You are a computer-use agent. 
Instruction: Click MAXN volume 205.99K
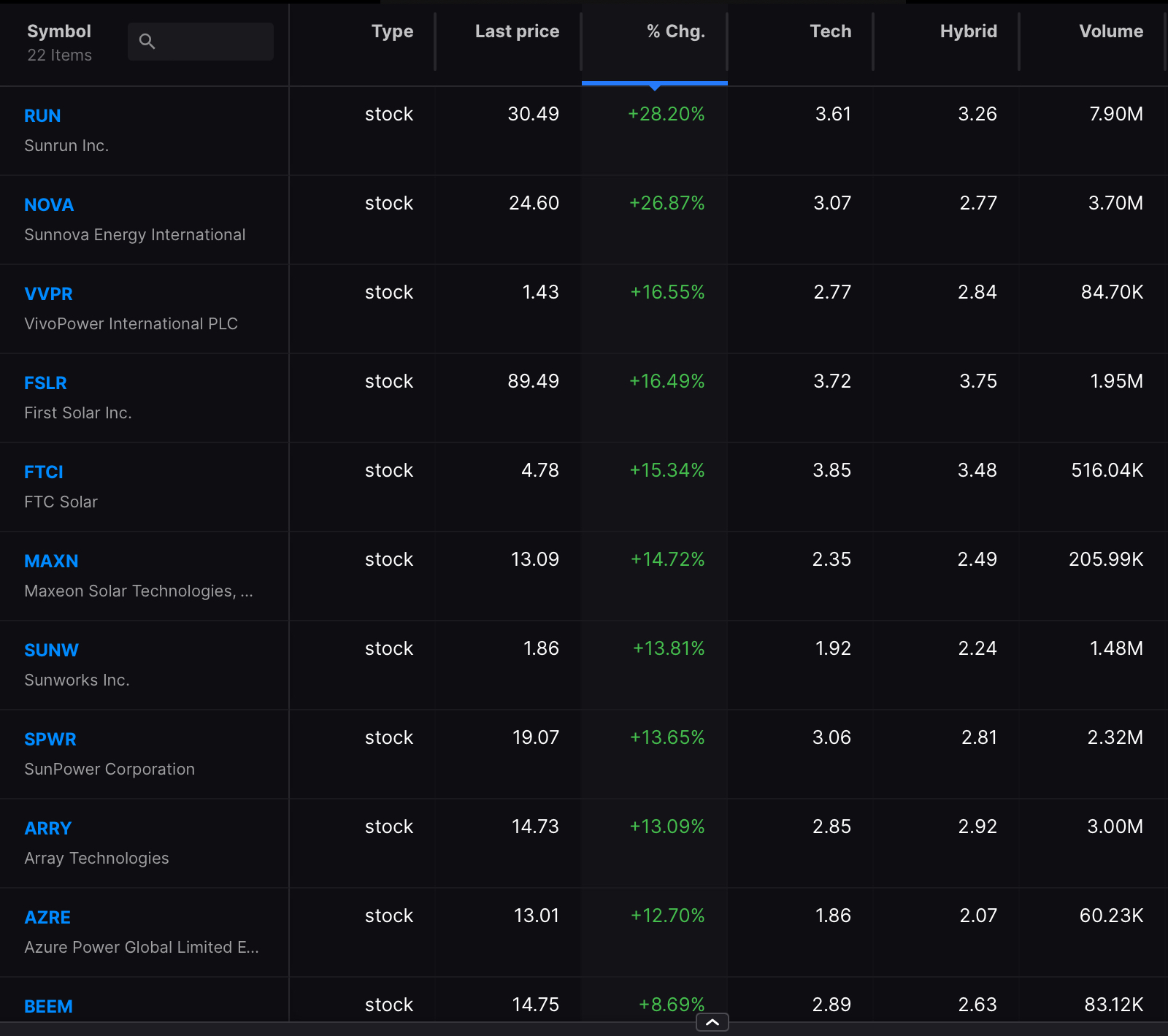[x=1107, y=560]
